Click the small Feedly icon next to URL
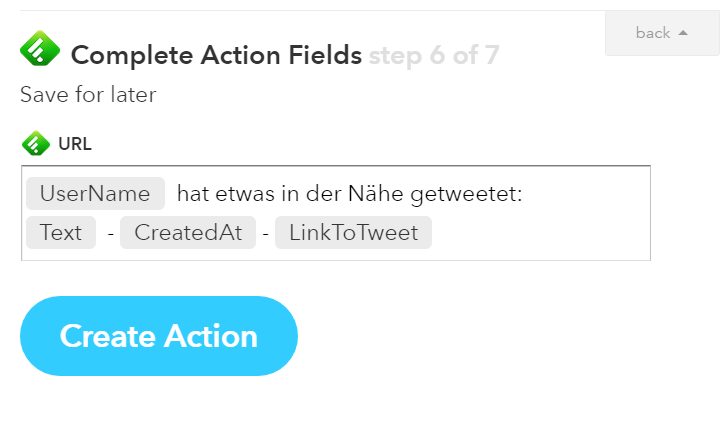The image size is (723, 436). click(x=36, y=143)
